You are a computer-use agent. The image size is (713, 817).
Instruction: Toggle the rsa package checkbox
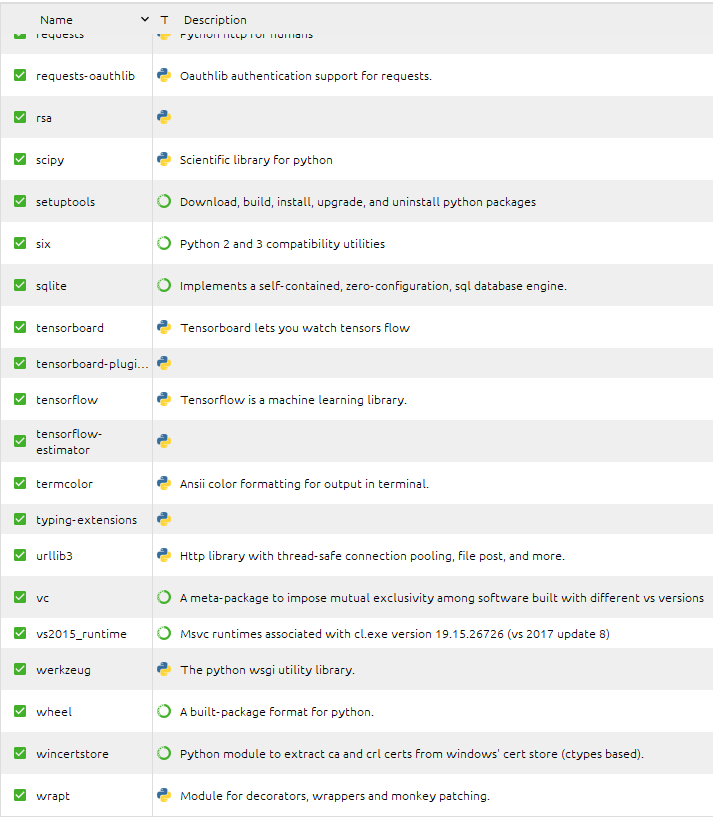20,117
